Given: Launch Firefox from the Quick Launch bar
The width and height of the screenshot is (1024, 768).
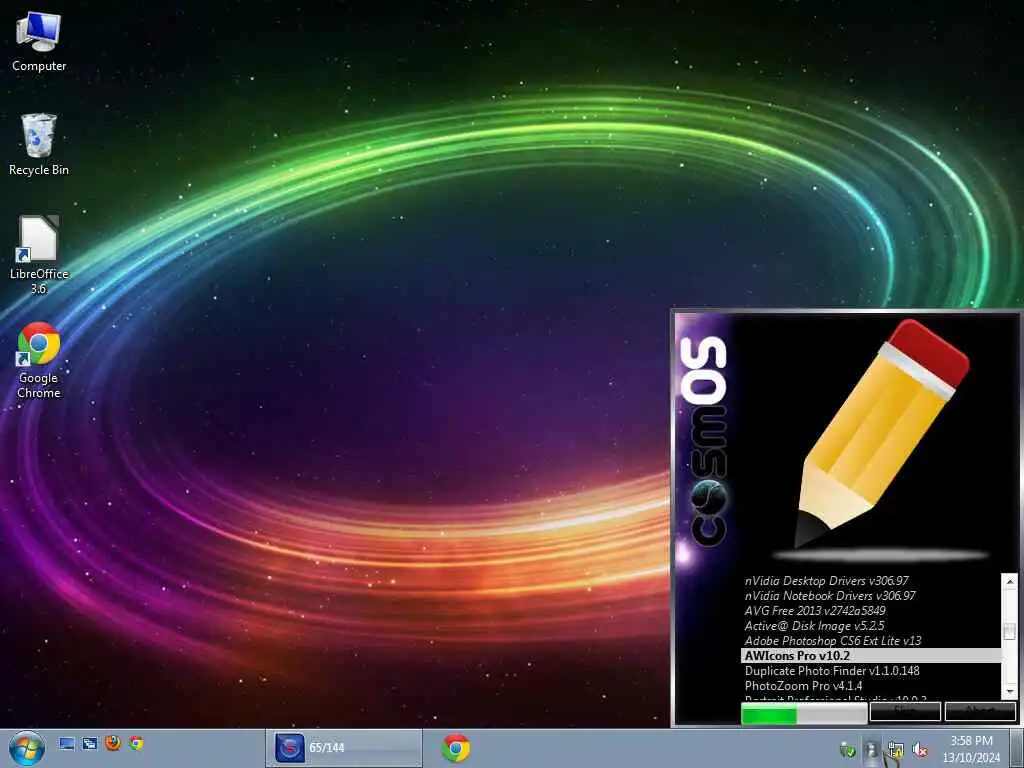Looking at the screenshot, I should coord(113,743).
